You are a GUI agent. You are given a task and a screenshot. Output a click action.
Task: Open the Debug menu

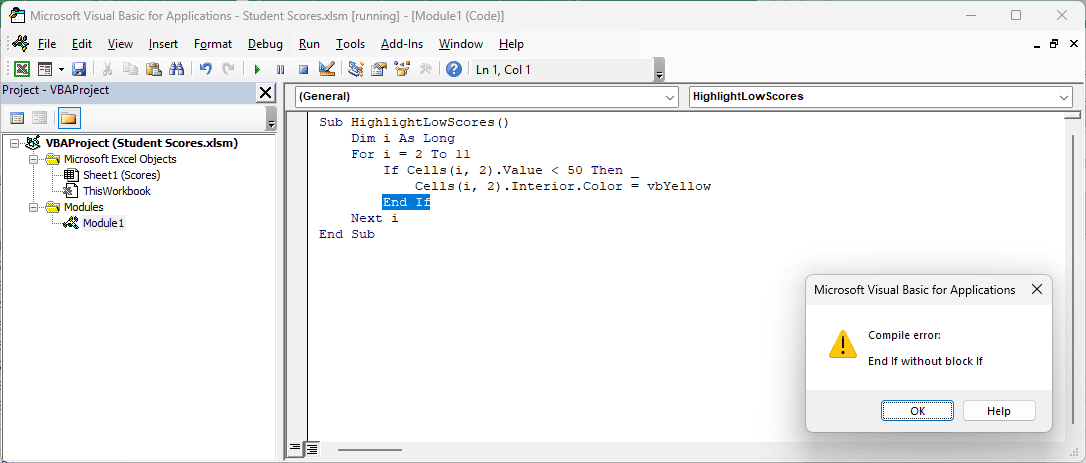pyautogui.click(x=265, y=44)
